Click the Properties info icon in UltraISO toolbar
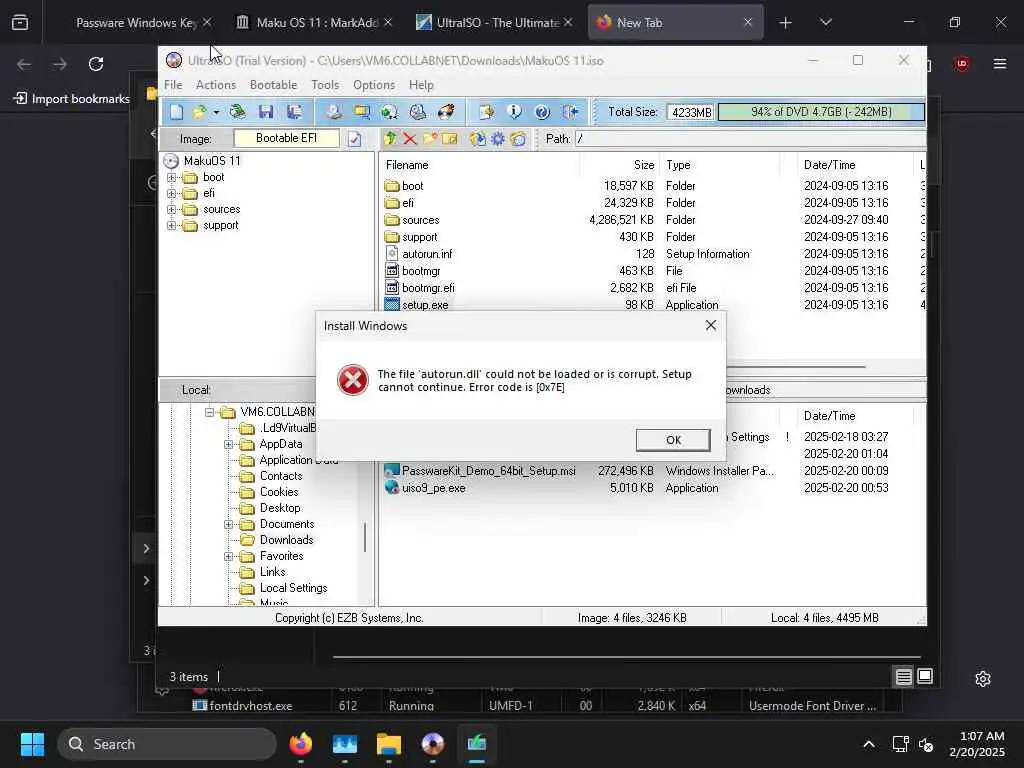Viewport: 1024px width, 768px height. [x=514, y=112]
